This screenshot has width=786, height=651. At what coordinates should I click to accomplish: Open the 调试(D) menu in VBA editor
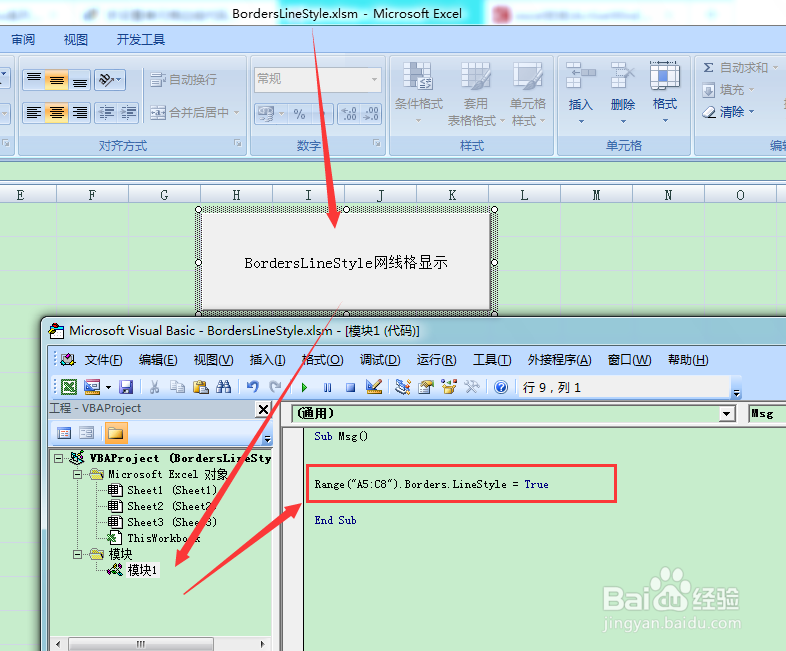(x=380, y=360)
